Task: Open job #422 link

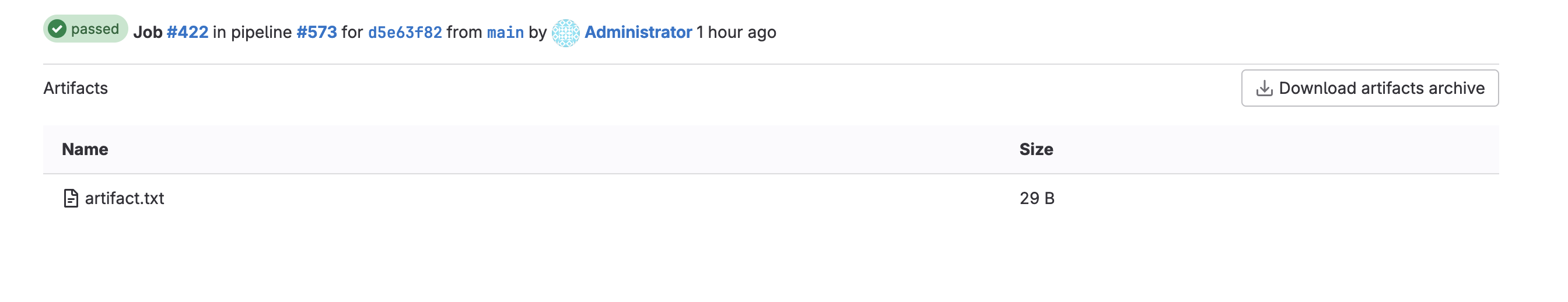Action: tap(187, 32)
